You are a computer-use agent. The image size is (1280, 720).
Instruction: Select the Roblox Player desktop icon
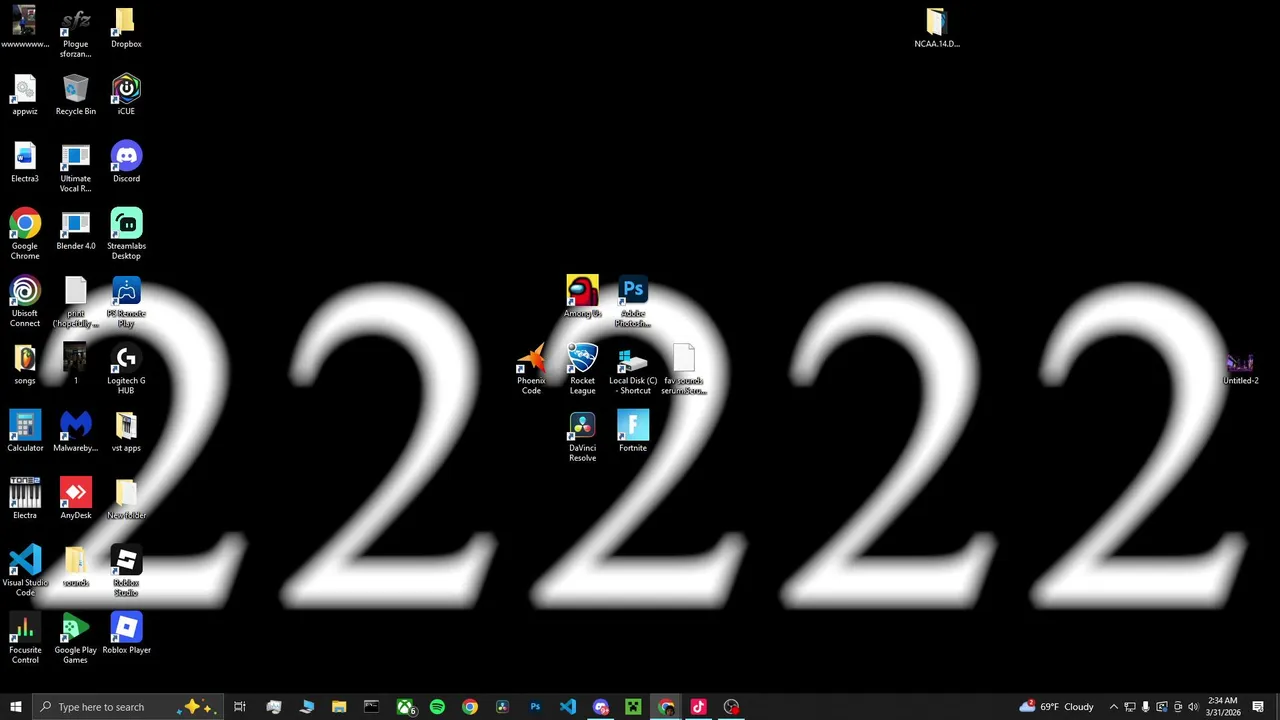(126, 633)
